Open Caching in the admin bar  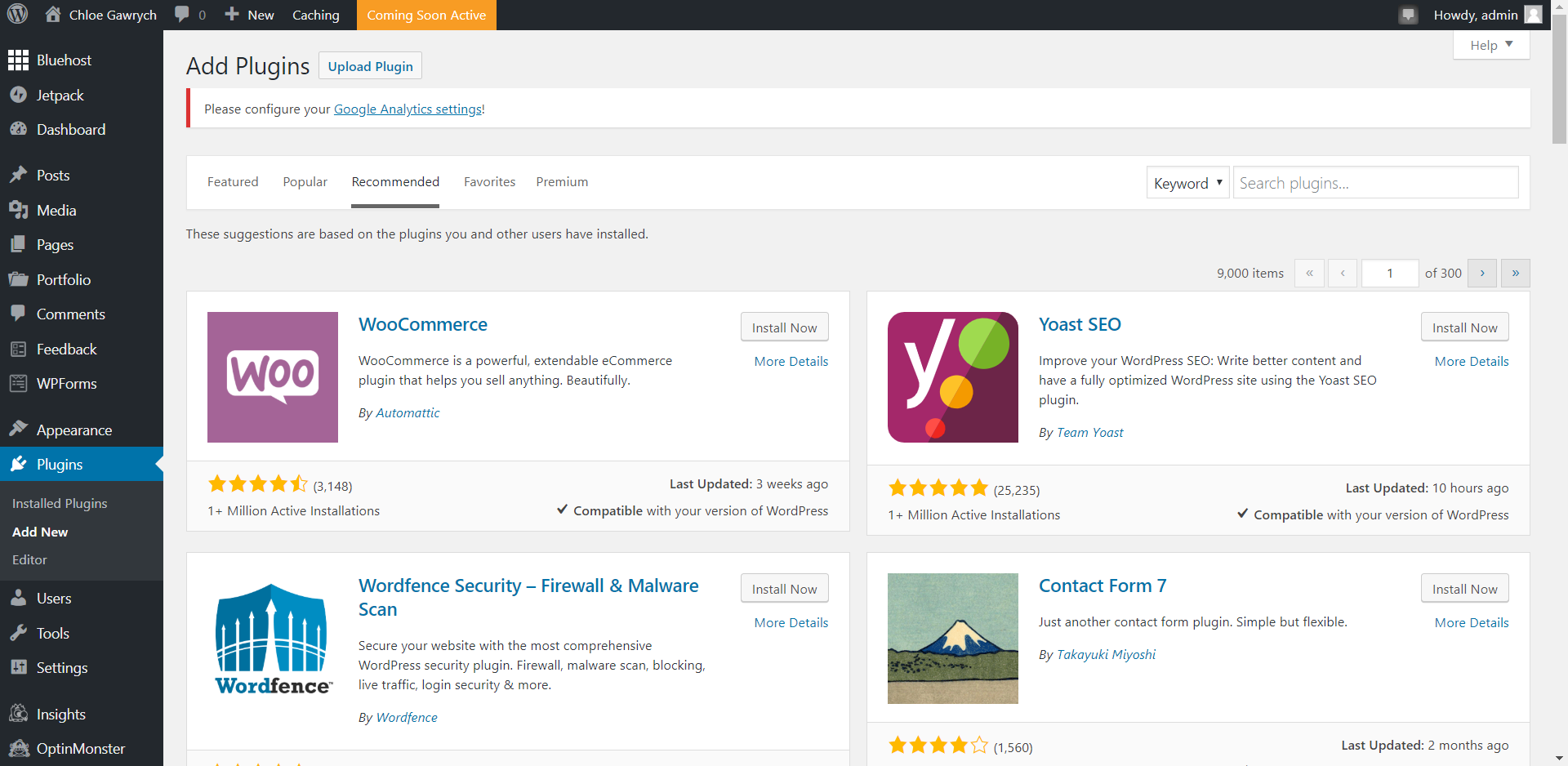(316, 15)
